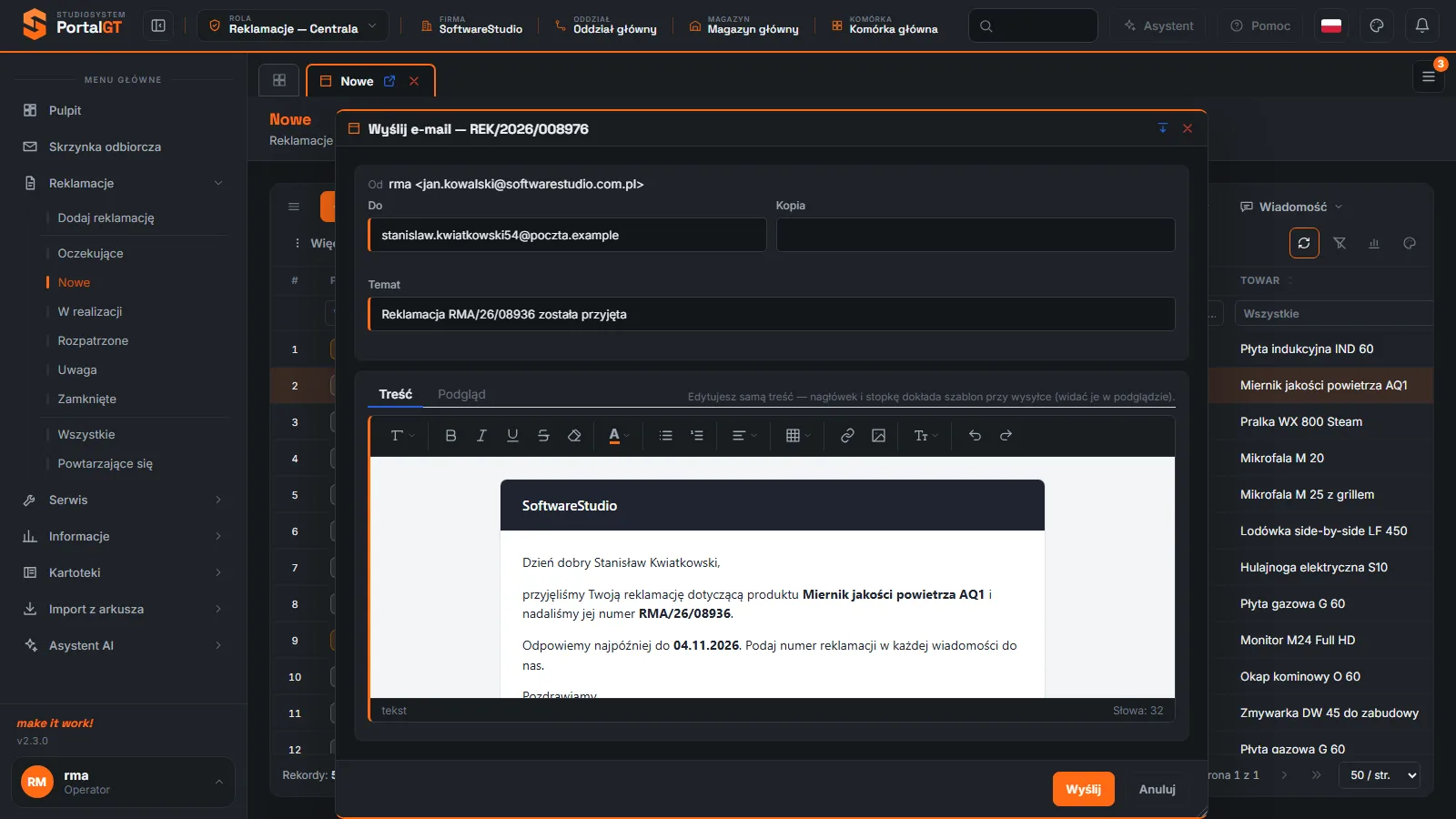Open the Asystent button in top bar

pos(1158,25)
